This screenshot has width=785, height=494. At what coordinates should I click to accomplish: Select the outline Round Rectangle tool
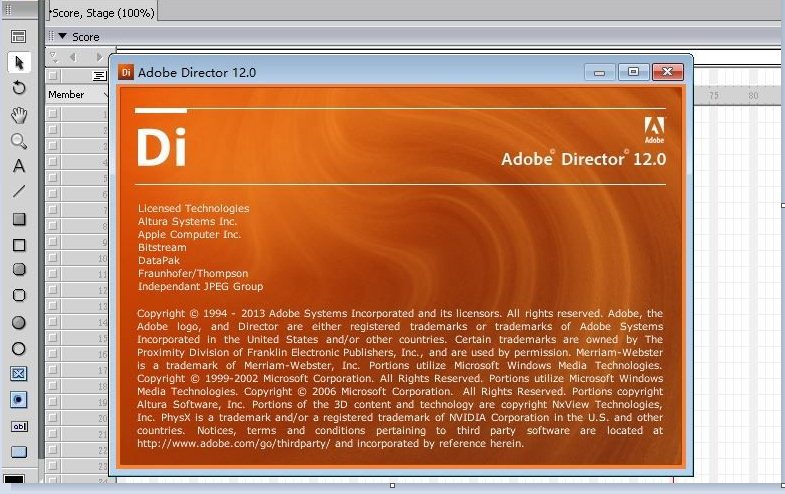19,295
